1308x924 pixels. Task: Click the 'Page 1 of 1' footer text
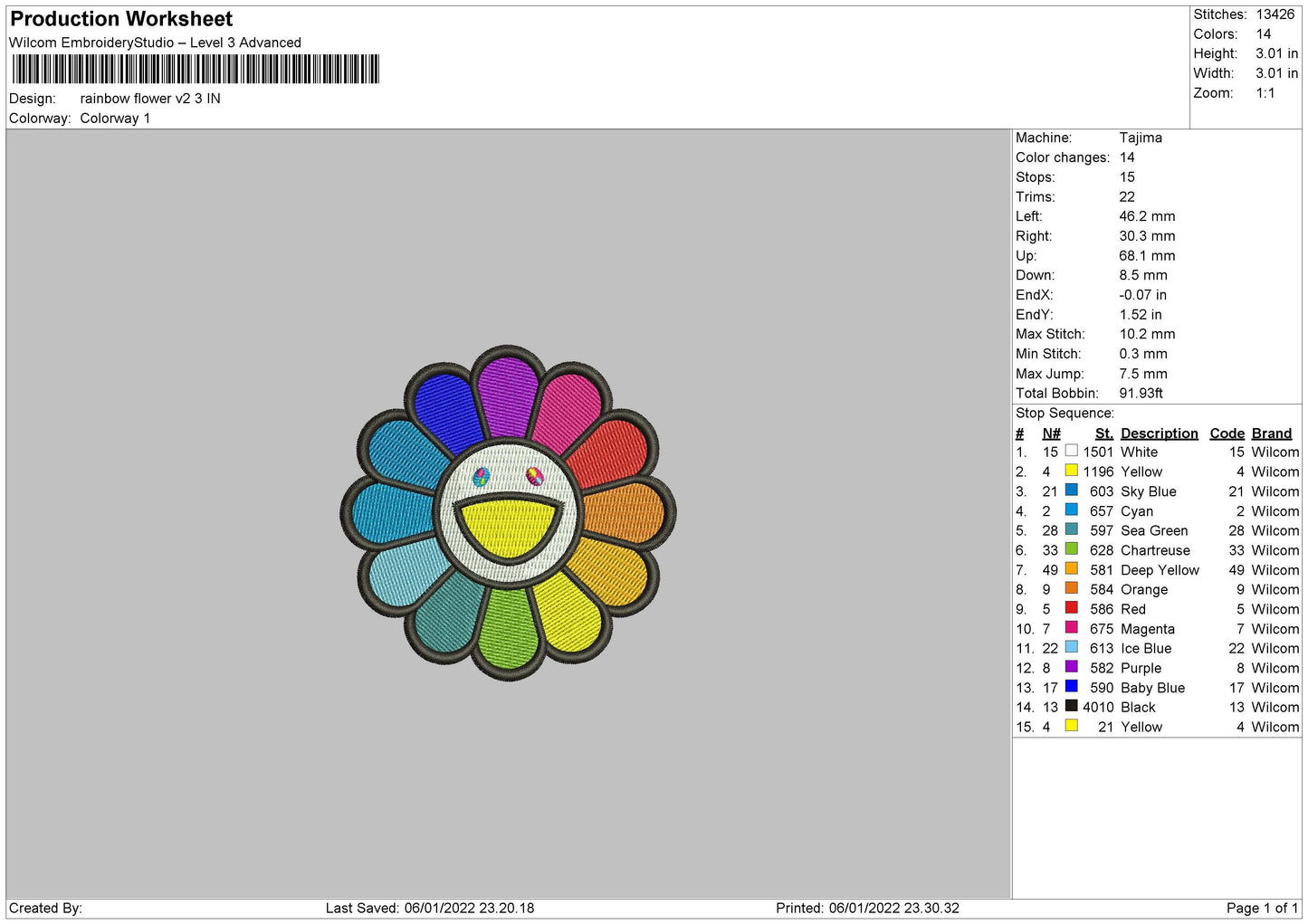[x=1262, y=908]
